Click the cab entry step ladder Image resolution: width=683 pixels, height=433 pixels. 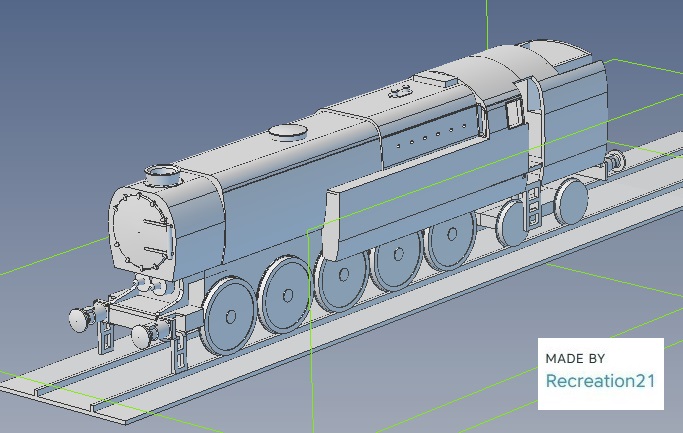(x=535, y=208)
